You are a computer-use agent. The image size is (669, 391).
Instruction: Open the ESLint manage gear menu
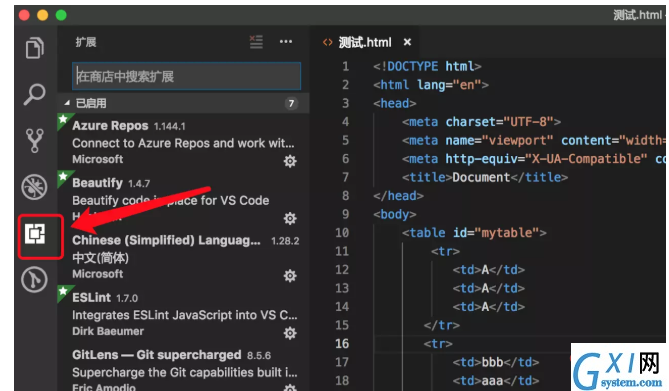point(290,333)
